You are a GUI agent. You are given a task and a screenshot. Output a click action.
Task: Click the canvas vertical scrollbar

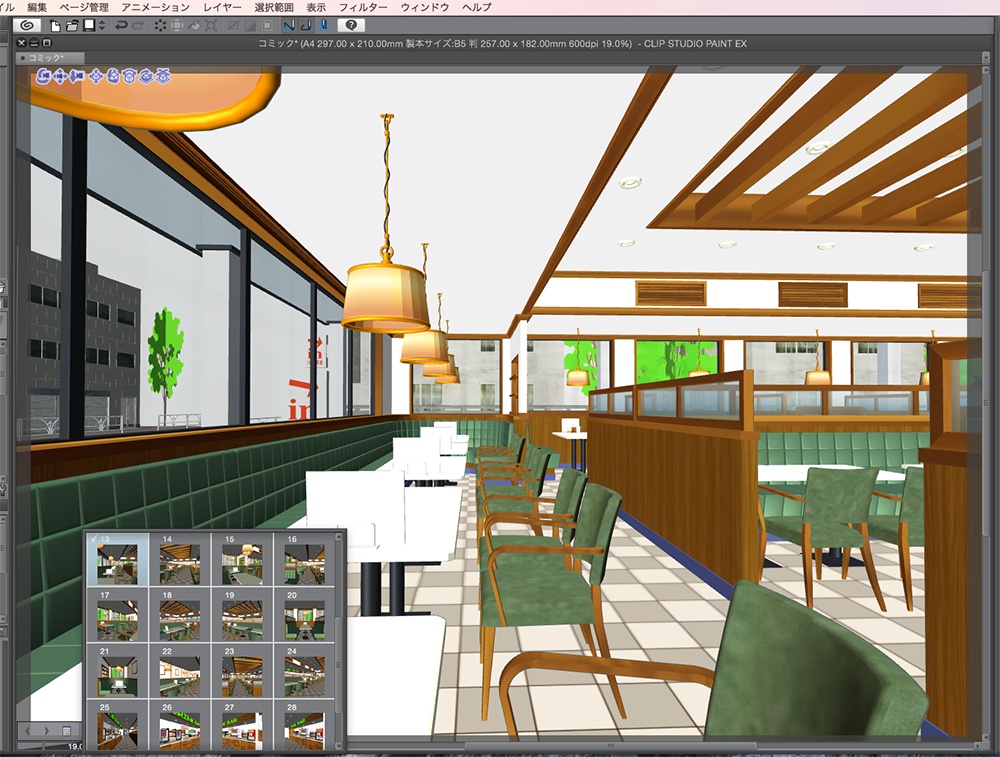click(x=986, y=402)
